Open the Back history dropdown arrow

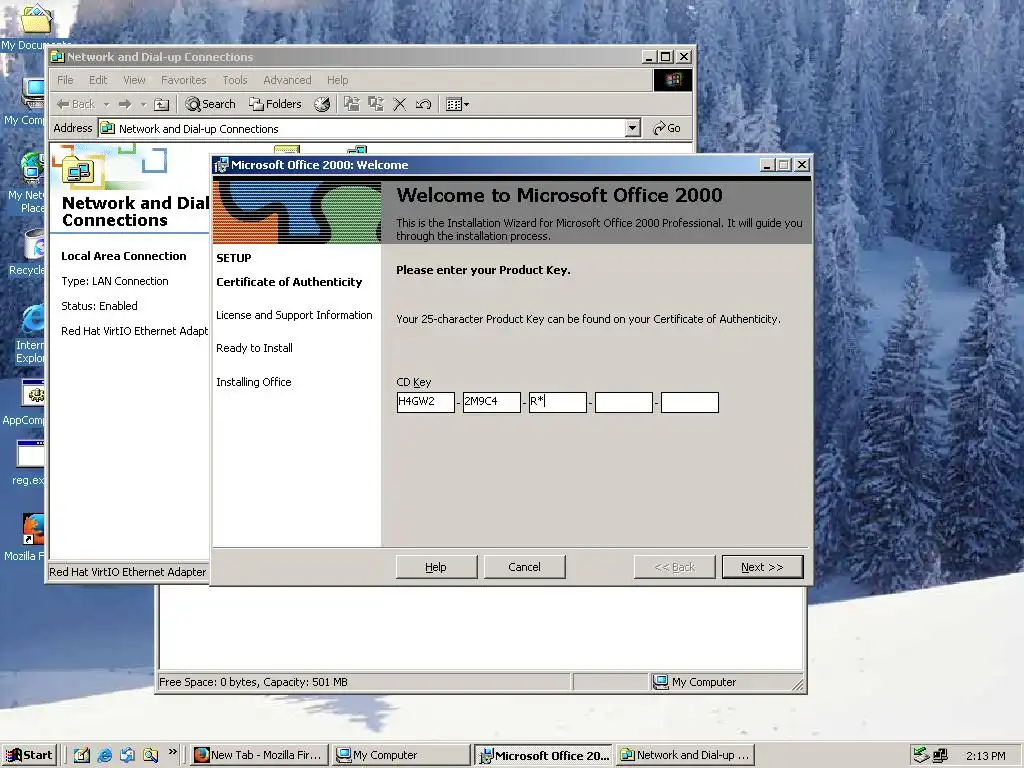point(106,104)
